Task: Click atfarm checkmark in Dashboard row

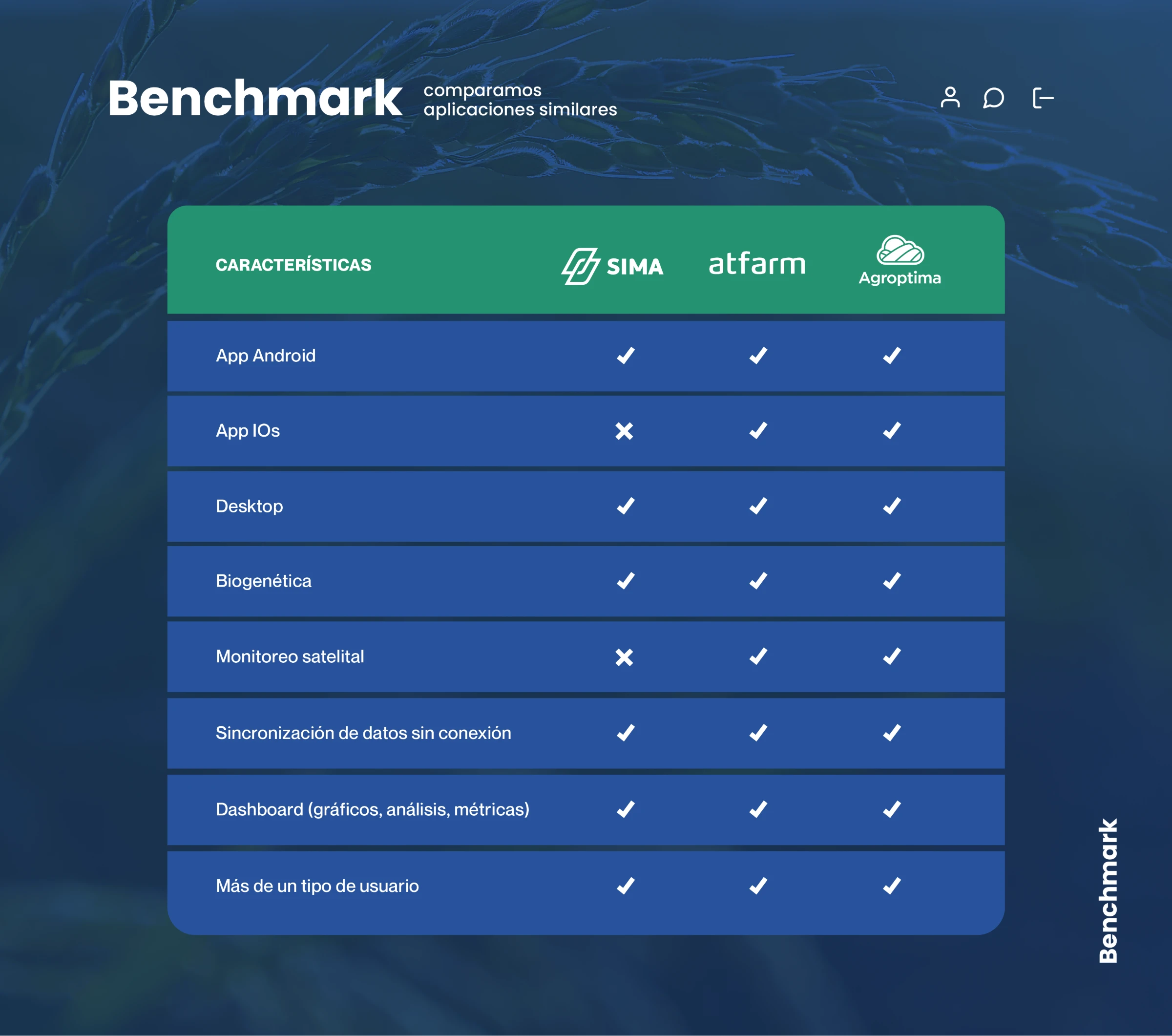Action: coord(758,809)
